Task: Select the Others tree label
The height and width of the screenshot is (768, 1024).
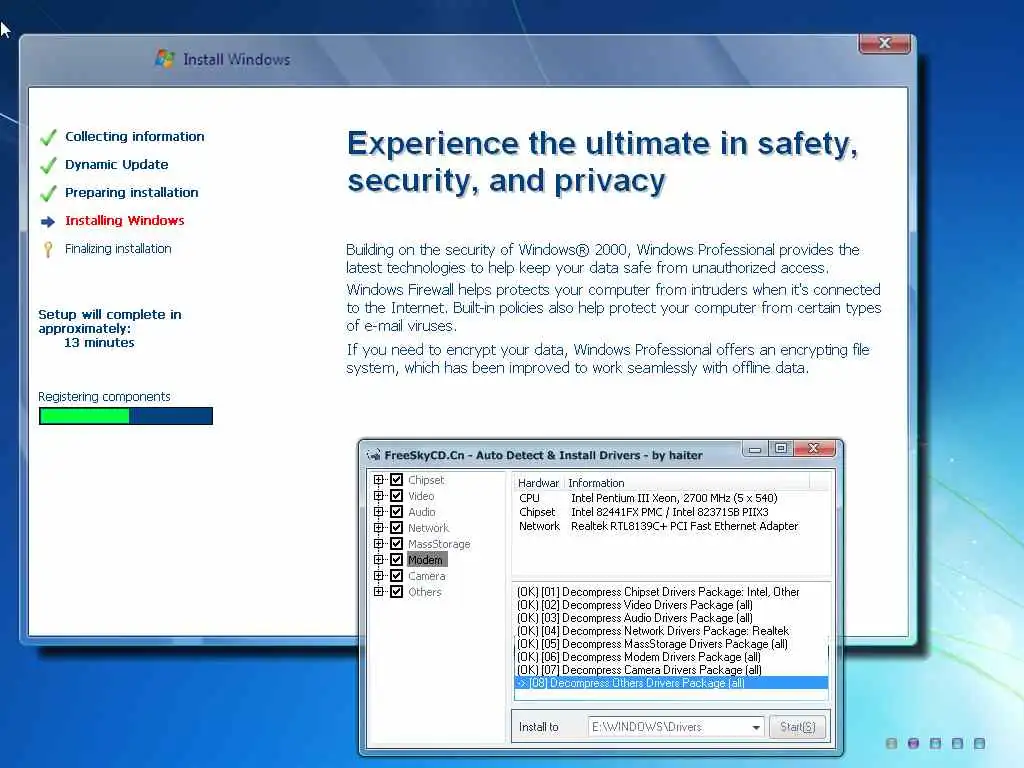Action: point(424,592)
